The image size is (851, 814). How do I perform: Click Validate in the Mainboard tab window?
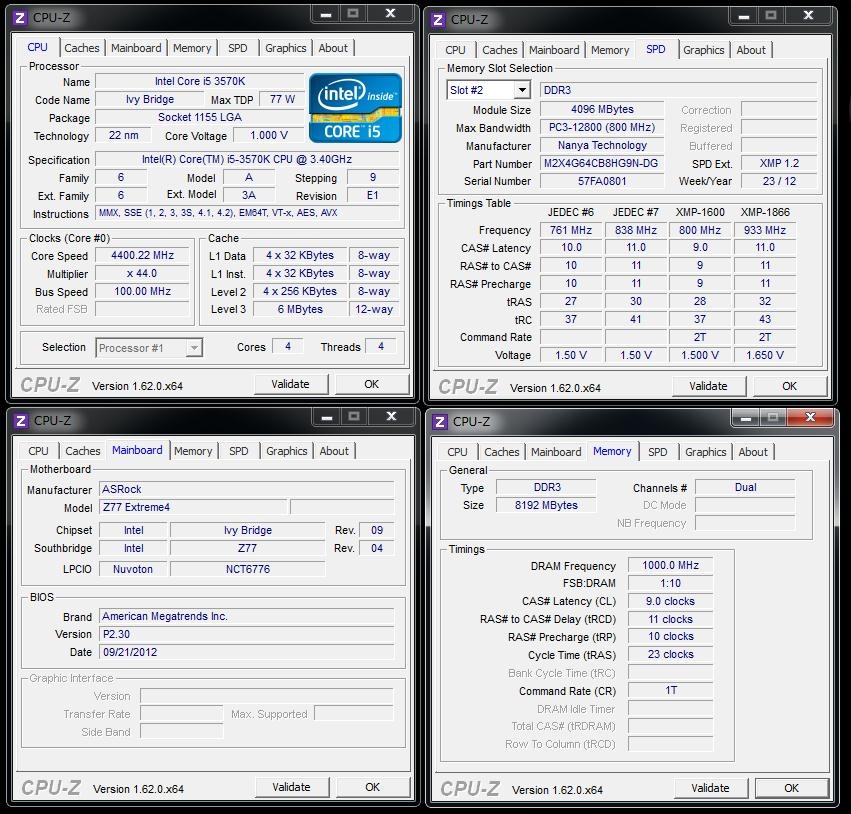tap(291, 787)
